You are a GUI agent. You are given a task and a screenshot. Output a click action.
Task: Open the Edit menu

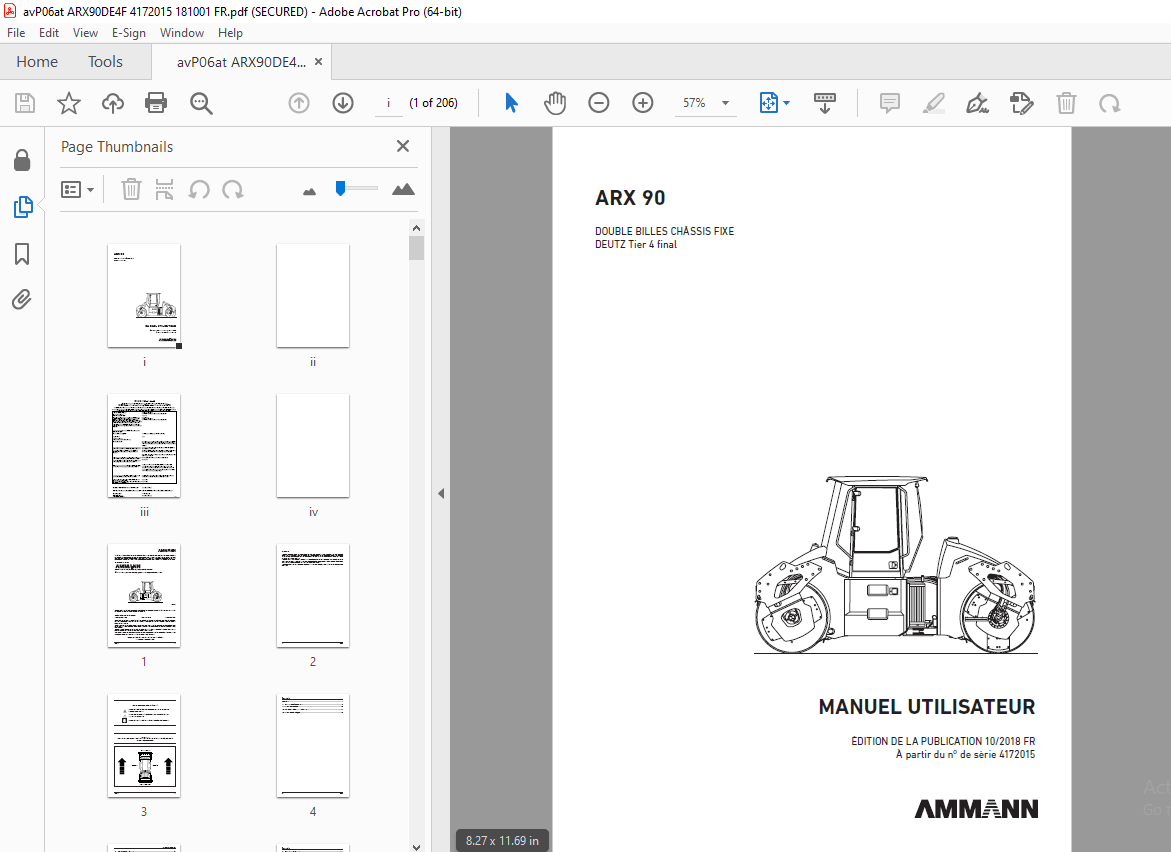tap(49, 33)
